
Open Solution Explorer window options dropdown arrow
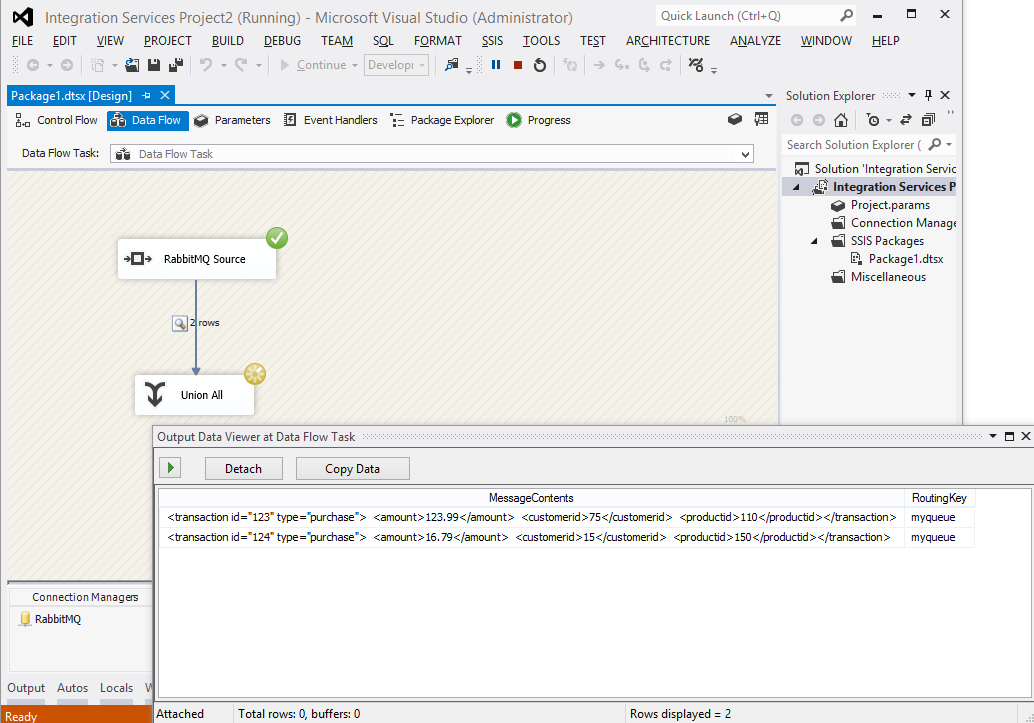911,95
